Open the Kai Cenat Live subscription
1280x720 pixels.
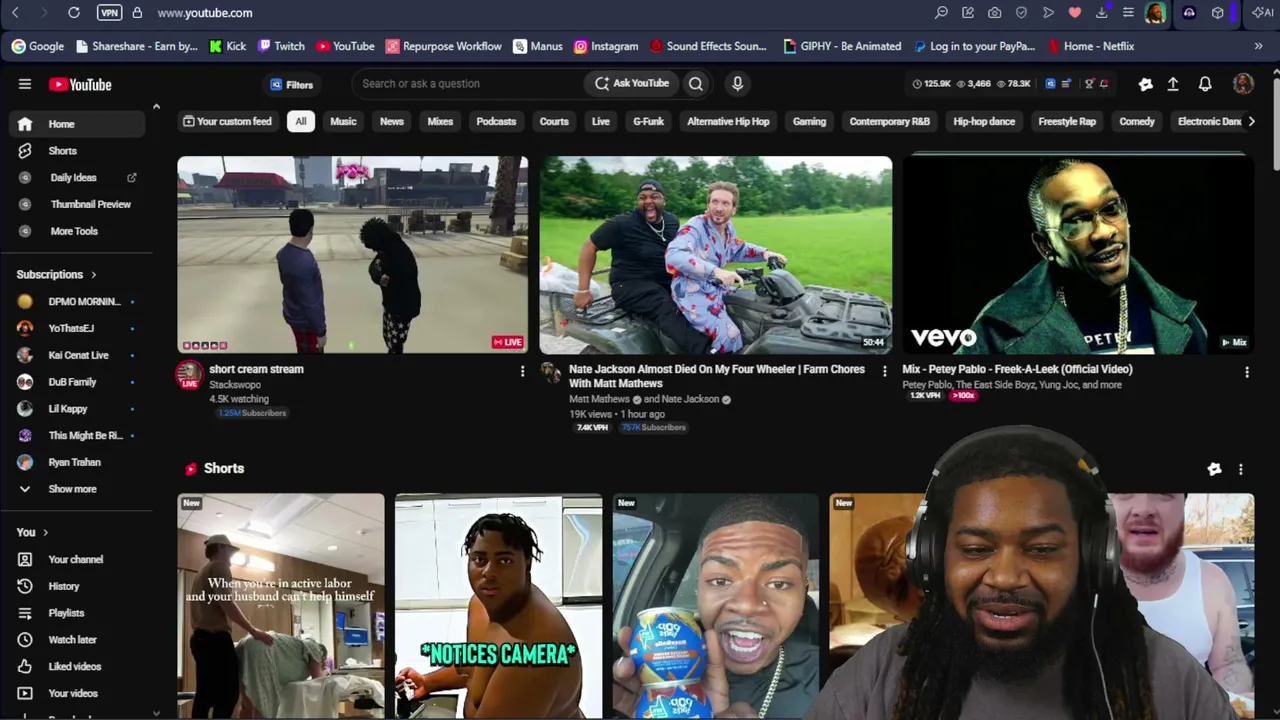tap(77, 355)
